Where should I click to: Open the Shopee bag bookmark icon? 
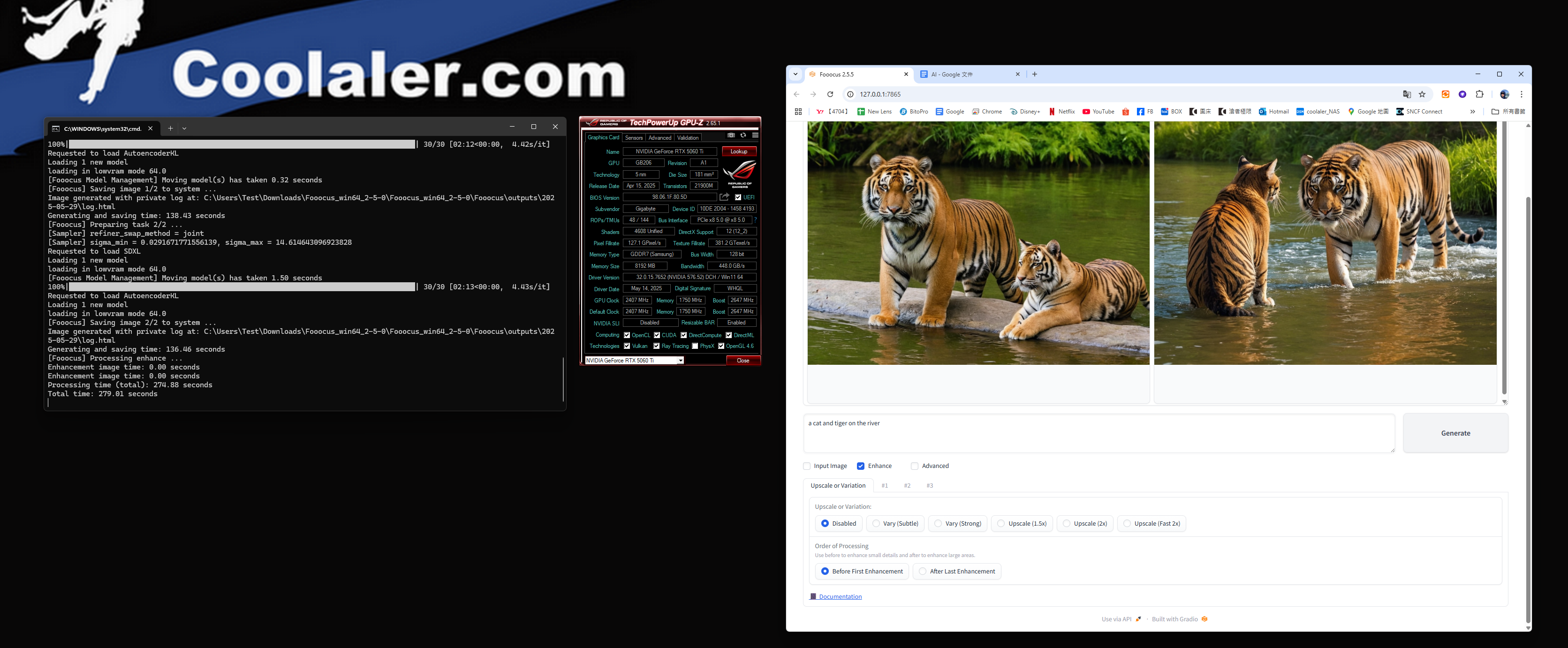point(1126,111)
